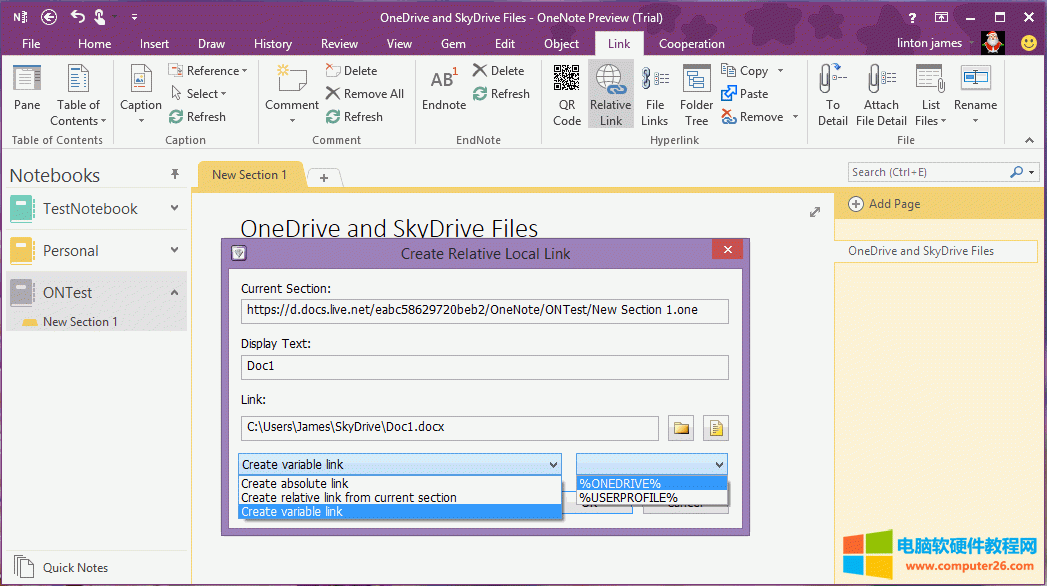Click the back arrow in title bar
The width and height of the screenshot is (1047, 586).
(x=49, y=17)
